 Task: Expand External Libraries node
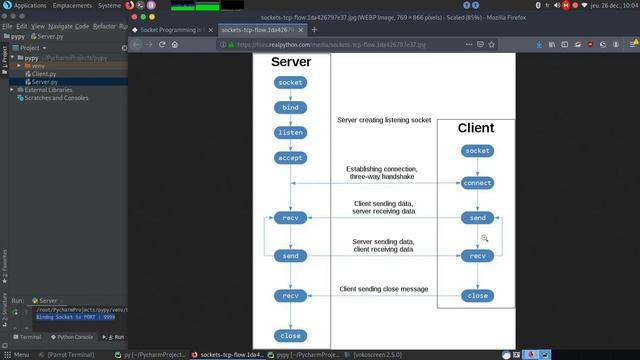(12, 90)
